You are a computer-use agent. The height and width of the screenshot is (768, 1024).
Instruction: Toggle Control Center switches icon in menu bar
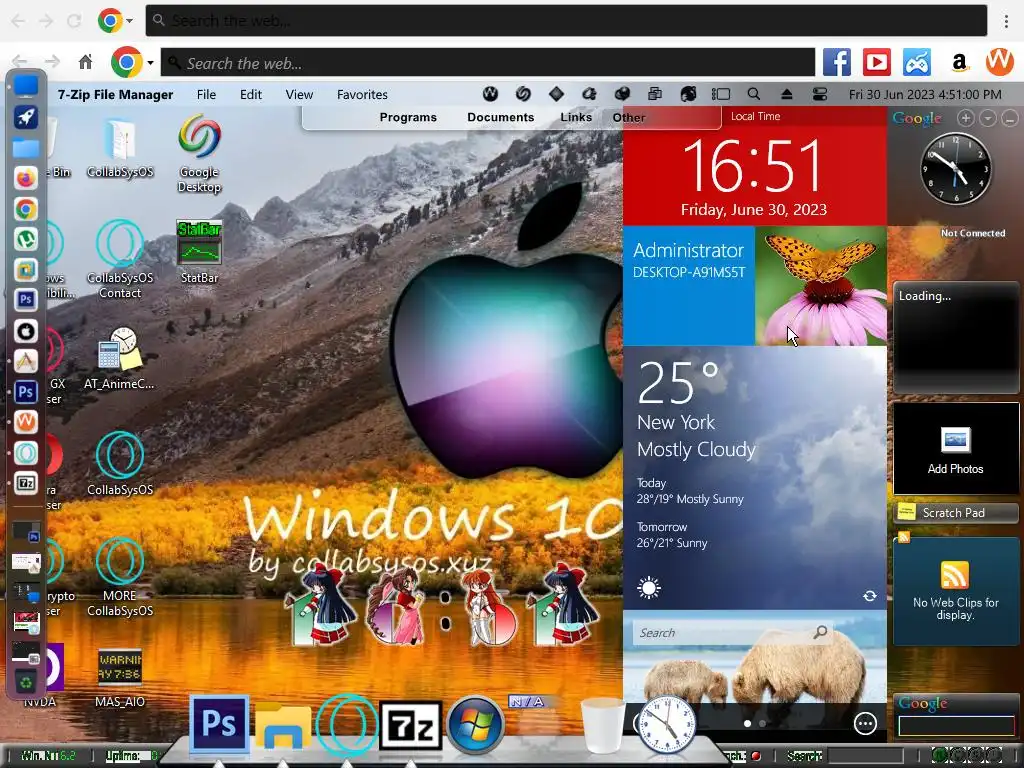[x=820, y=94]
